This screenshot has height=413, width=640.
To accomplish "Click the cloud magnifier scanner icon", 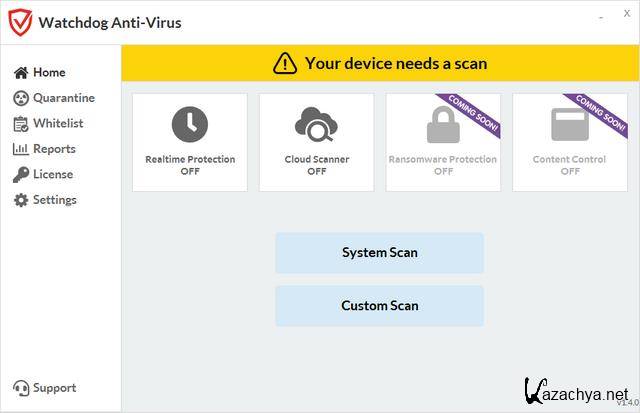I will click(316, 125).
